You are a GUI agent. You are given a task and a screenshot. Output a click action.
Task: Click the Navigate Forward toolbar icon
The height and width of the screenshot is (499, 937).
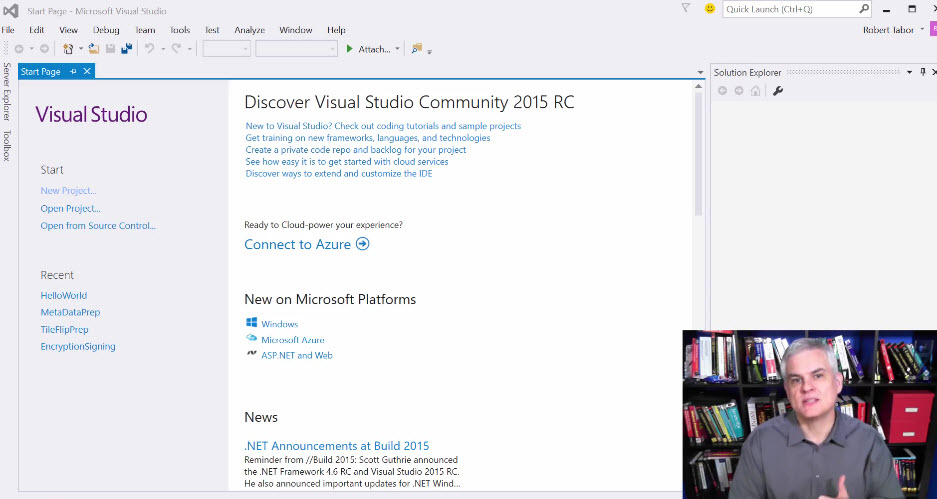pos(44,49)
